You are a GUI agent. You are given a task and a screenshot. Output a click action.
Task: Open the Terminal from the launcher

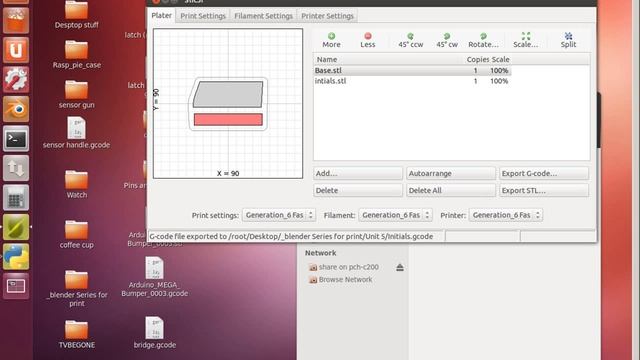[x=16, y=139]
